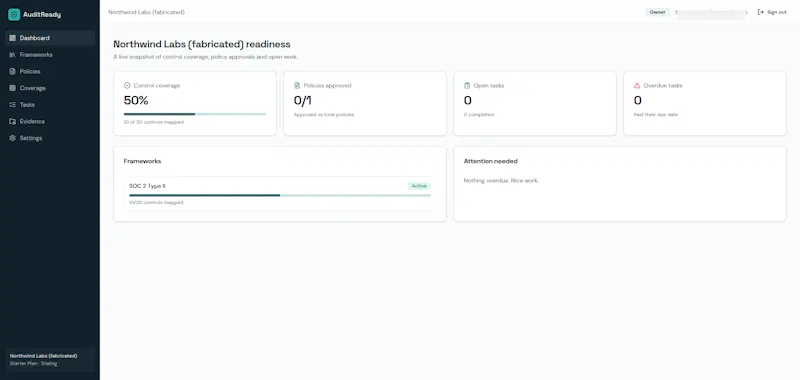Click the Tasks checklist icon in sidebar
This screenshot has height=380, width=800.
(13, 105)
